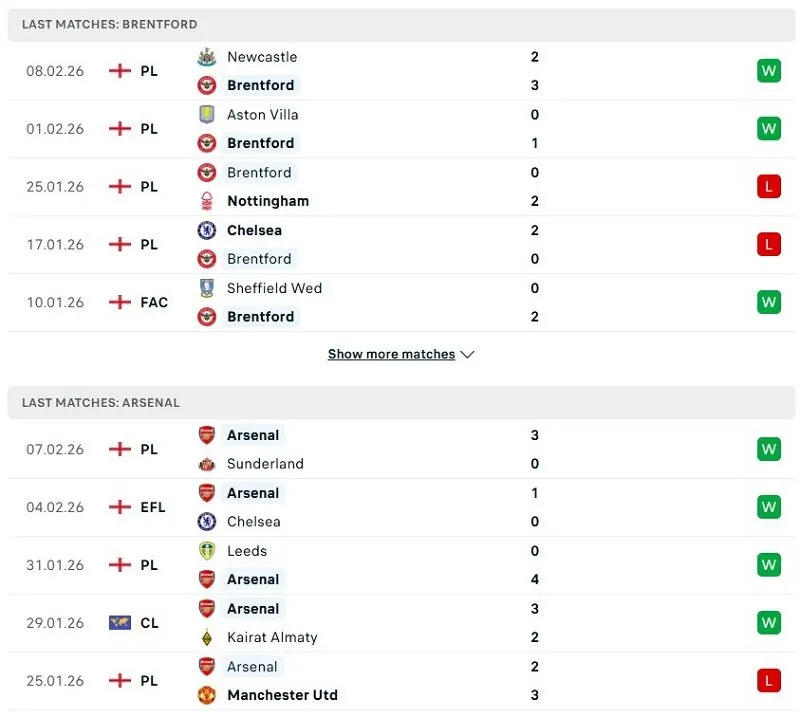The width and height of the screenshot is (800, 717).
Task: Click the England flag next to the FAC label
Action: click(118, 301)
